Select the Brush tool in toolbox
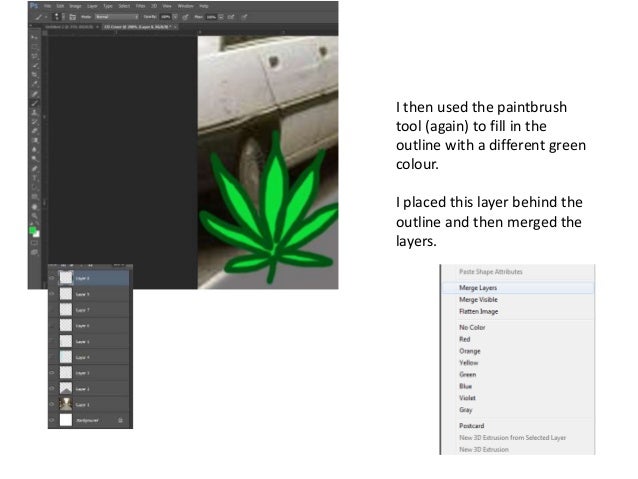638x479 pixels. [35, 103]
